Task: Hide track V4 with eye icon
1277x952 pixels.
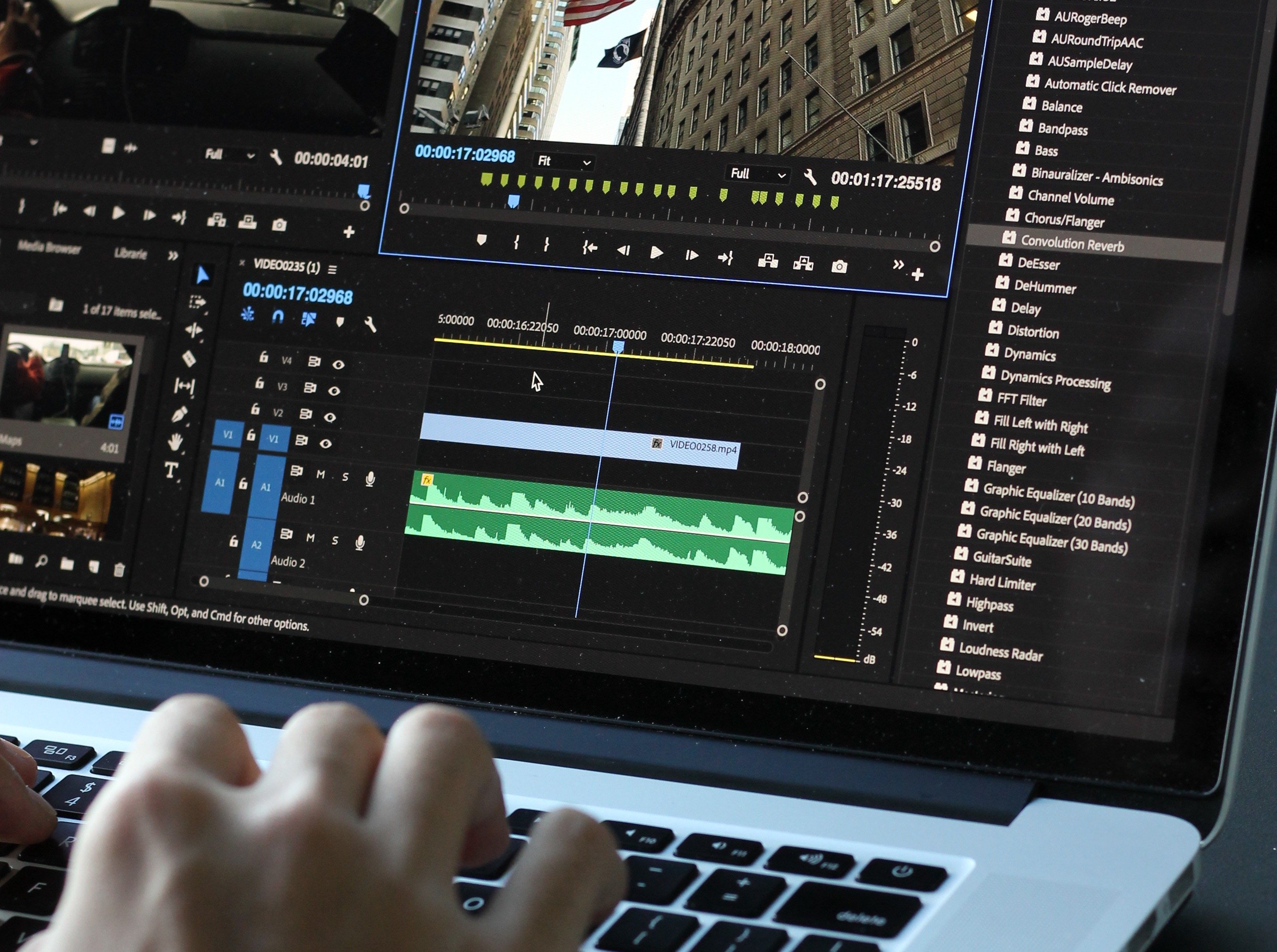Action: [339, 364]
